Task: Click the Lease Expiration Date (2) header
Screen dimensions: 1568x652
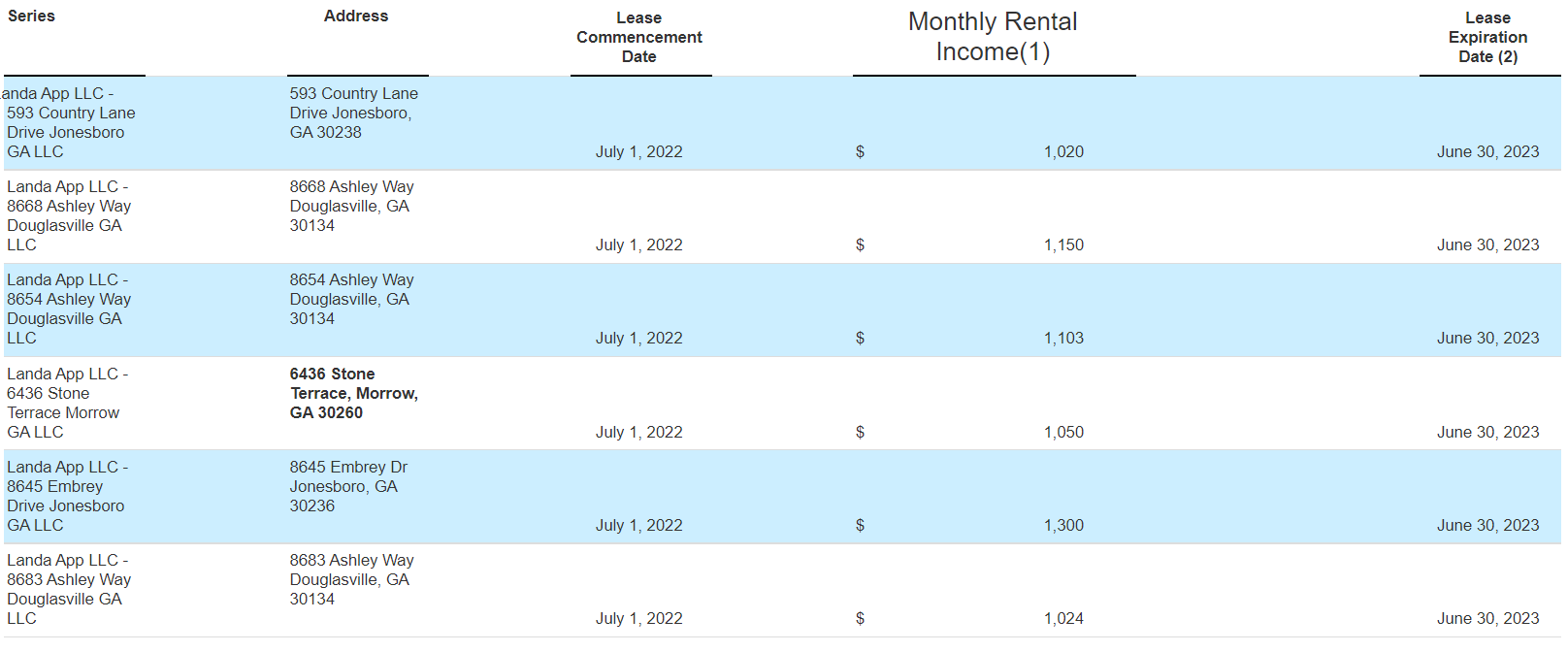Action: [1487, 37]
